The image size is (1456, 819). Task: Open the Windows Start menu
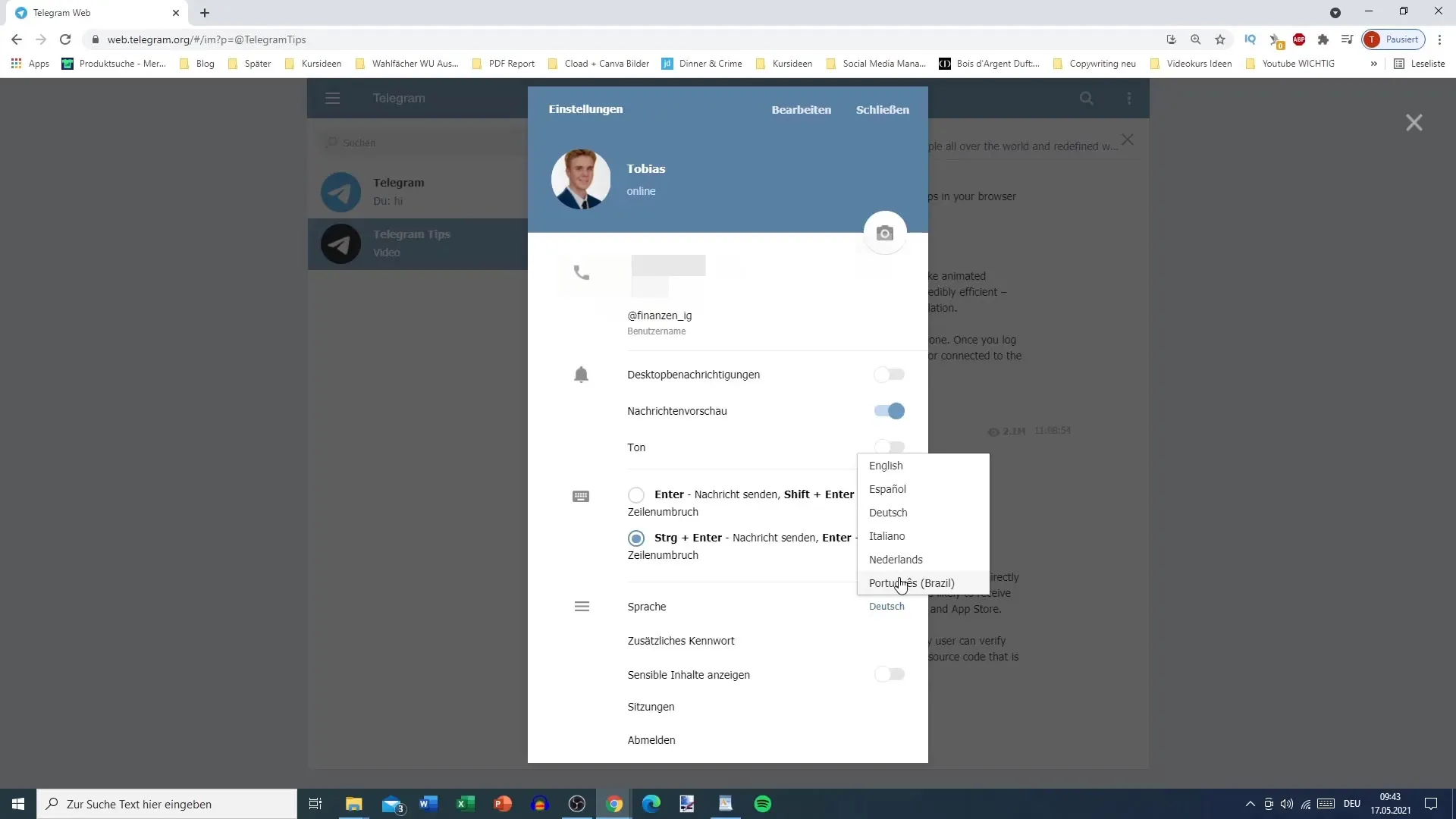[x=18, y=804]
